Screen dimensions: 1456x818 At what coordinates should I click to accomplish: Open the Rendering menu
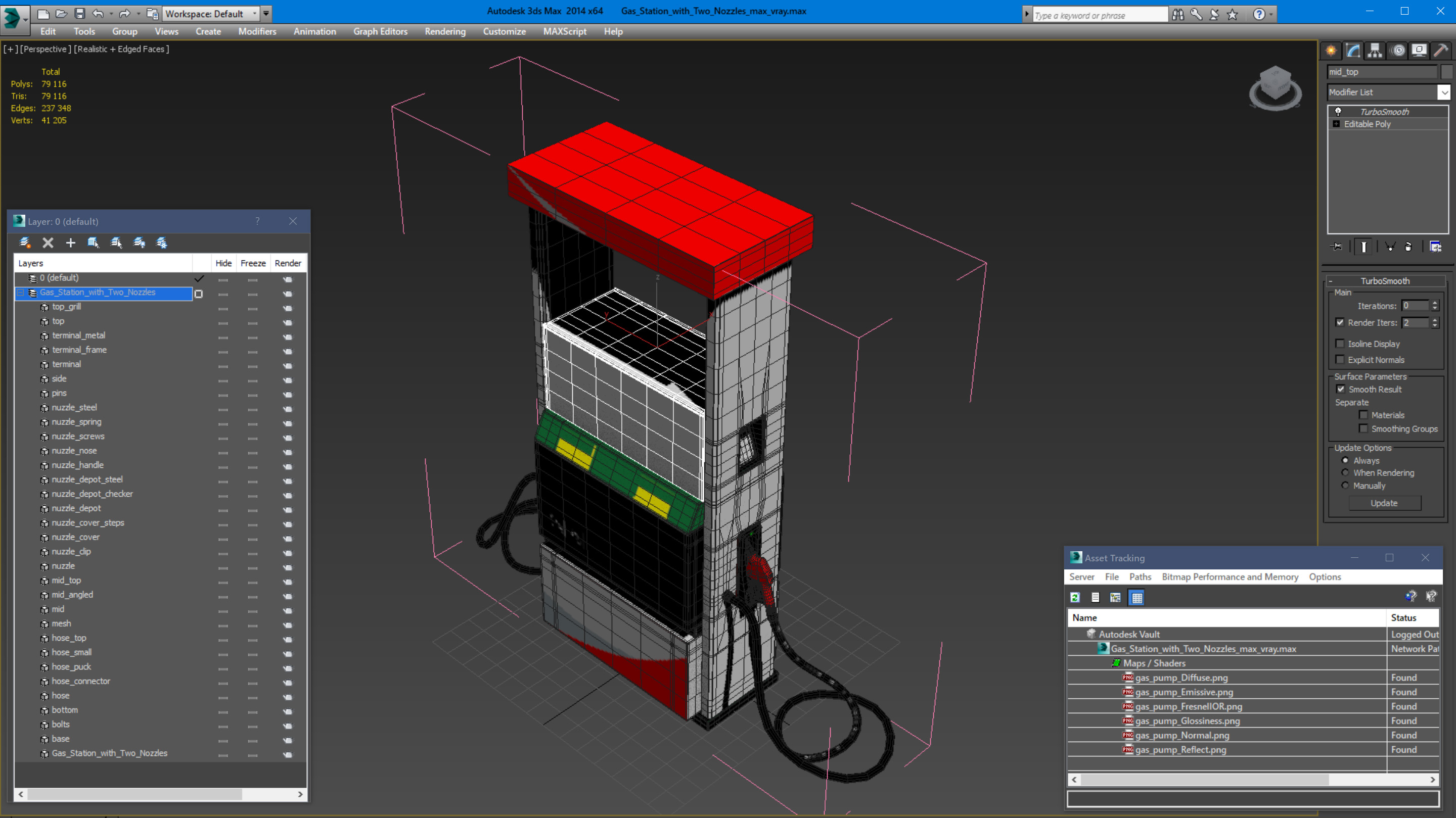[x=445, y=32]
